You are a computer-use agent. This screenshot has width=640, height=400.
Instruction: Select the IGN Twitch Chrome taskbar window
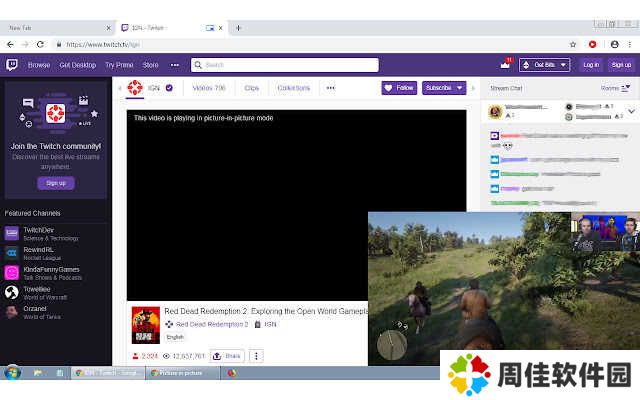tap(108, 373)
